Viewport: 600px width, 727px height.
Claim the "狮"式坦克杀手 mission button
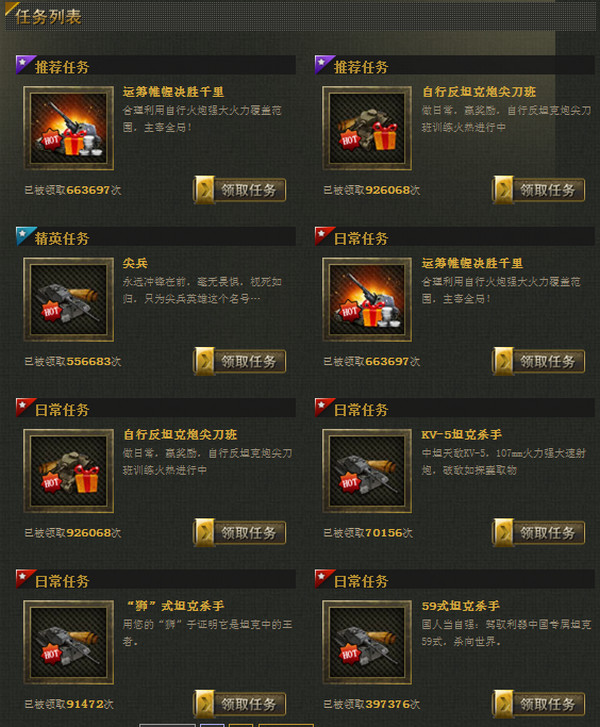coord(240,704)
